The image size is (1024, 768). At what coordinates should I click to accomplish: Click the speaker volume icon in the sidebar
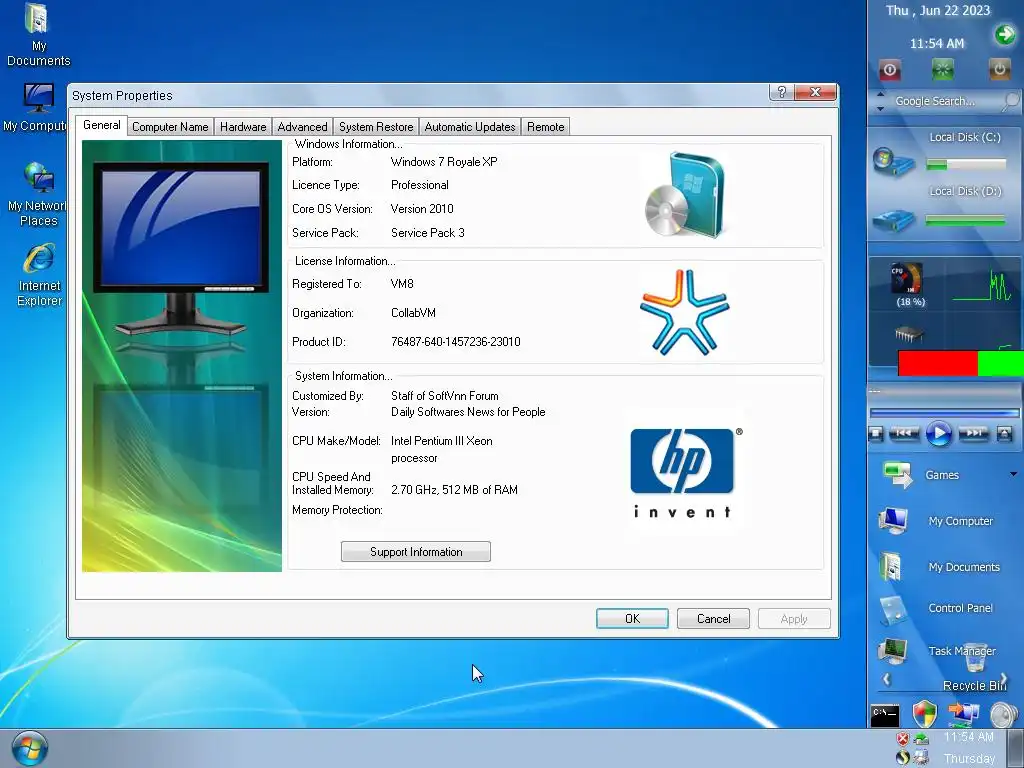[1003, 714]
